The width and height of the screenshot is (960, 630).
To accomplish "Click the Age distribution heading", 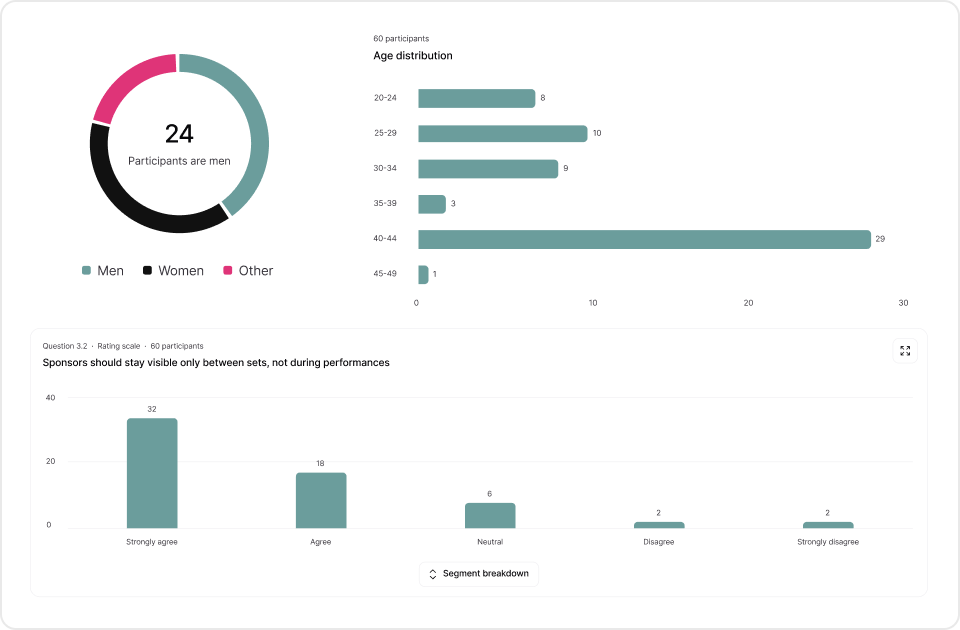I will tap(413, 56).
